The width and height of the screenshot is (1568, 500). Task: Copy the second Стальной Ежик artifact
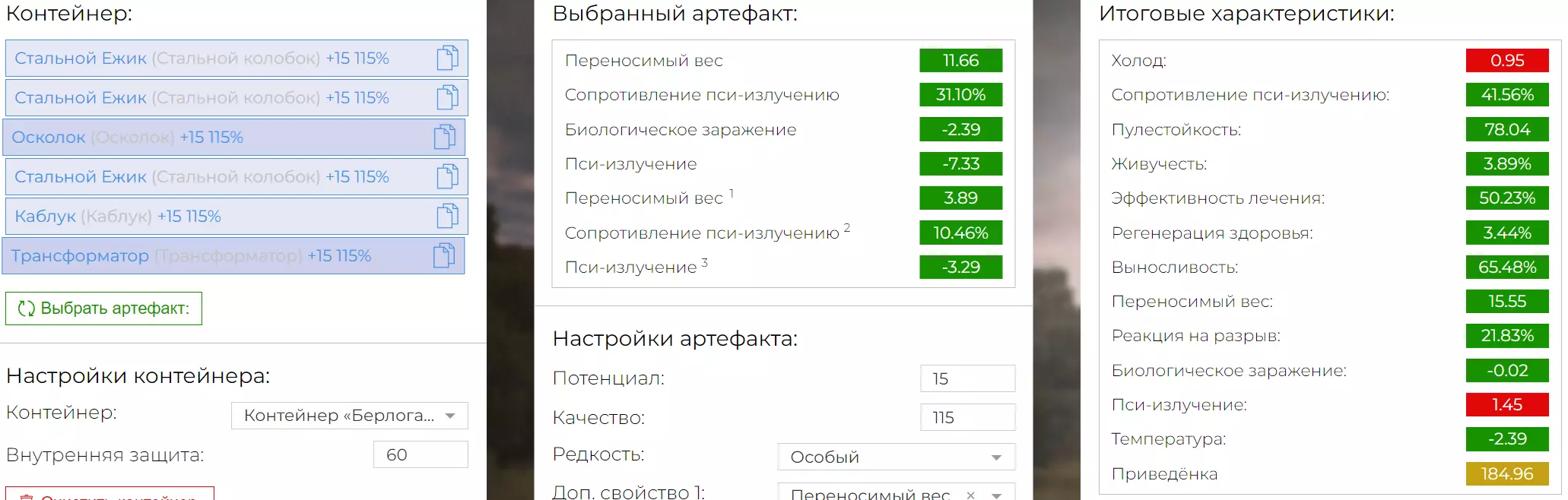tap(448, 98)
